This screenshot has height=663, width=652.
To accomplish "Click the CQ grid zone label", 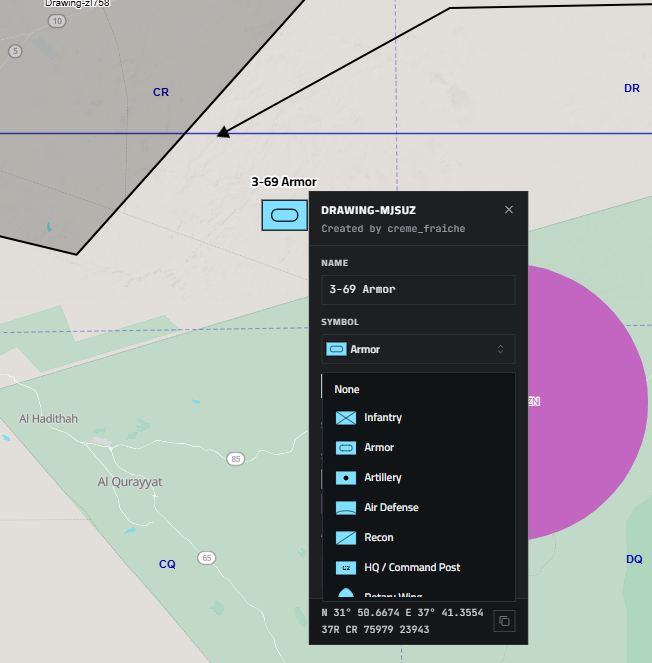I will (x=167, y=564).
